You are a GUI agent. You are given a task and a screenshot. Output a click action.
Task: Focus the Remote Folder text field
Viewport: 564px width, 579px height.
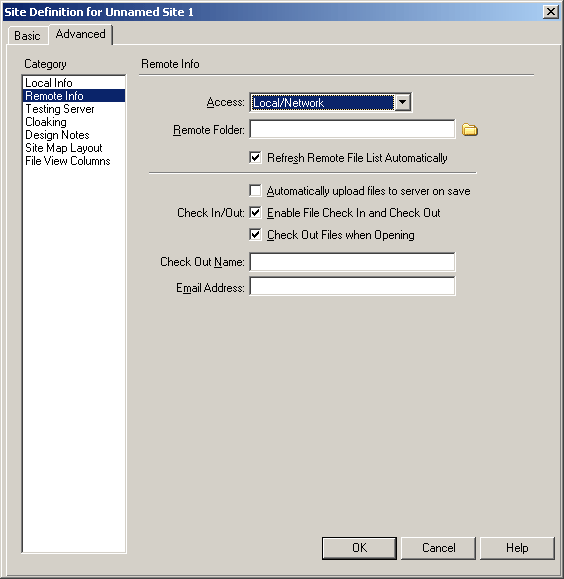click(x=352, y=129)
